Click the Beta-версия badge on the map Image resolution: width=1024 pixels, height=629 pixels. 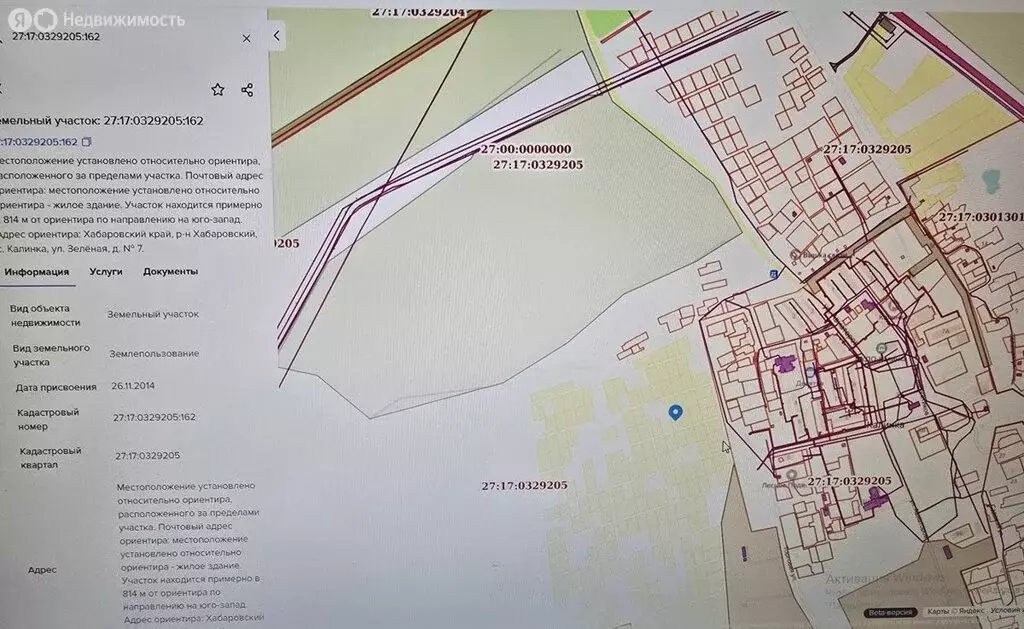coord(891,612)
